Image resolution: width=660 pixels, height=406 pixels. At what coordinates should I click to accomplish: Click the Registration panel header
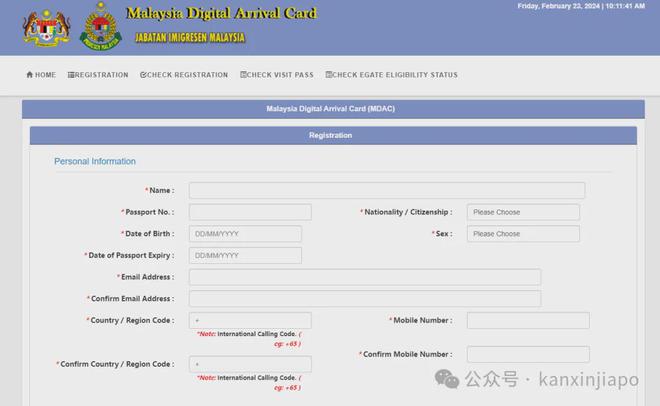[333, 135]
